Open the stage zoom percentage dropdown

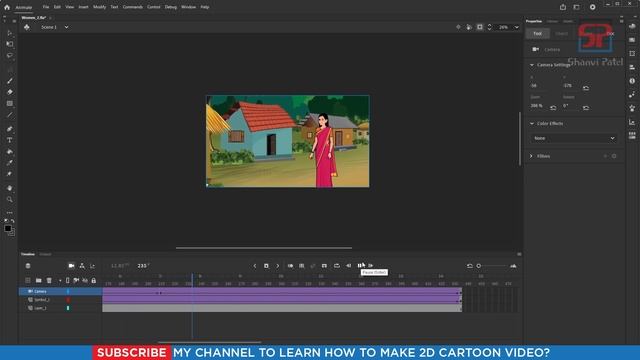click(x=516, y=27)
